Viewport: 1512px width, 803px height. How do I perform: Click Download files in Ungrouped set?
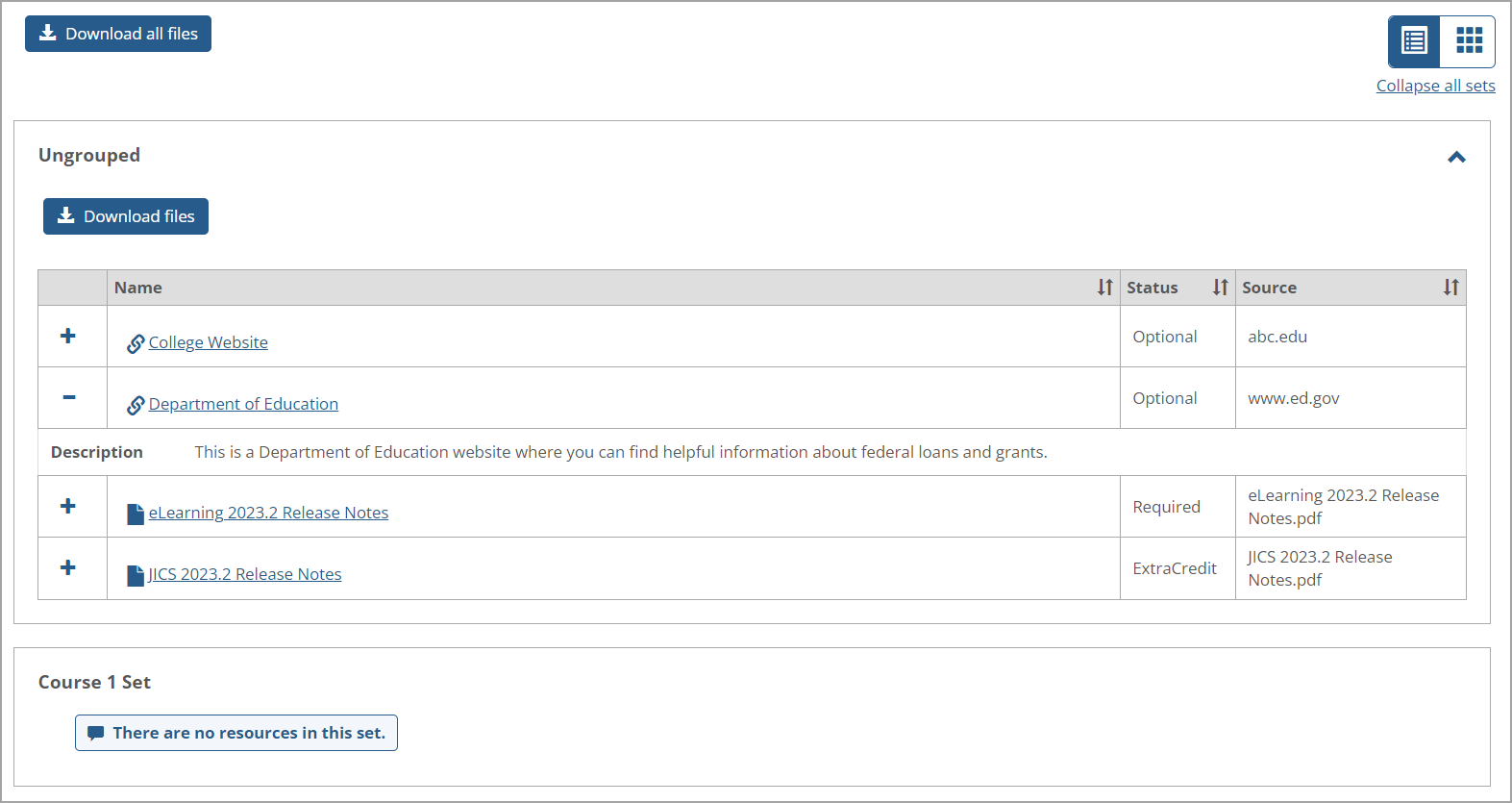pos(126,216)
